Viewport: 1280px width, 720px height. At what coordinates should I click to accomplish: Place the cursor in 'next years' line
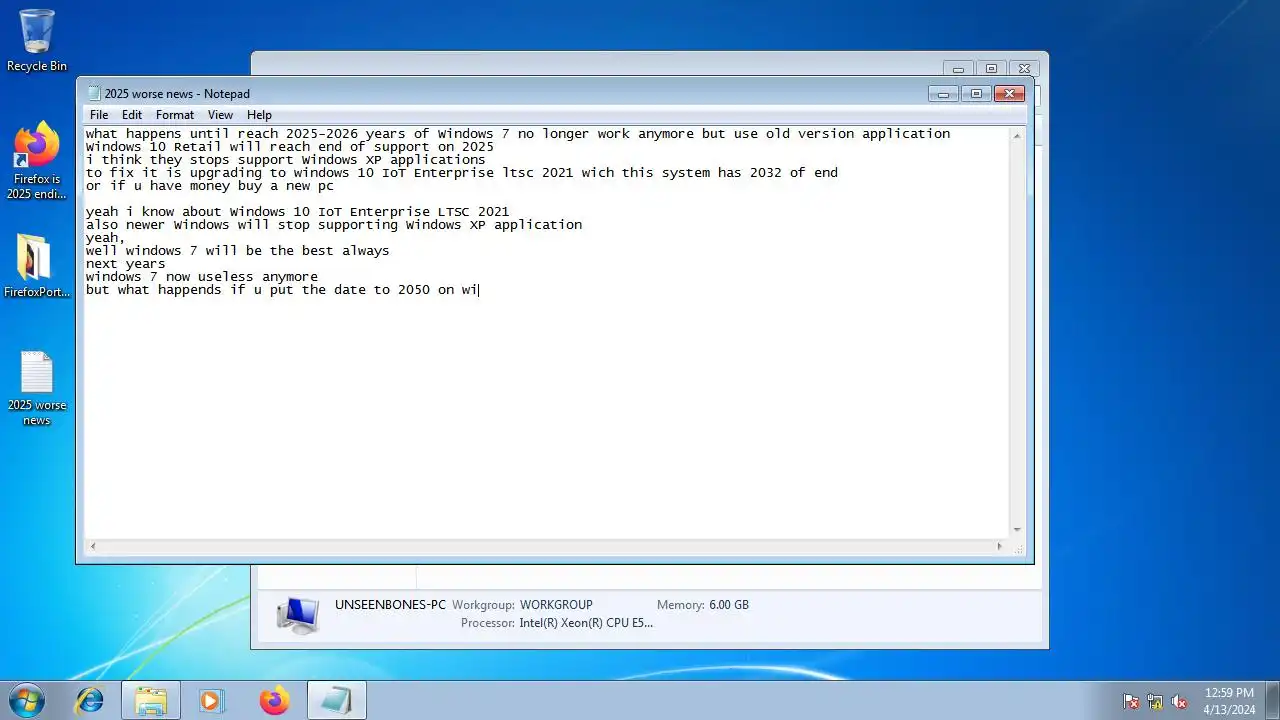coord(126,264)
